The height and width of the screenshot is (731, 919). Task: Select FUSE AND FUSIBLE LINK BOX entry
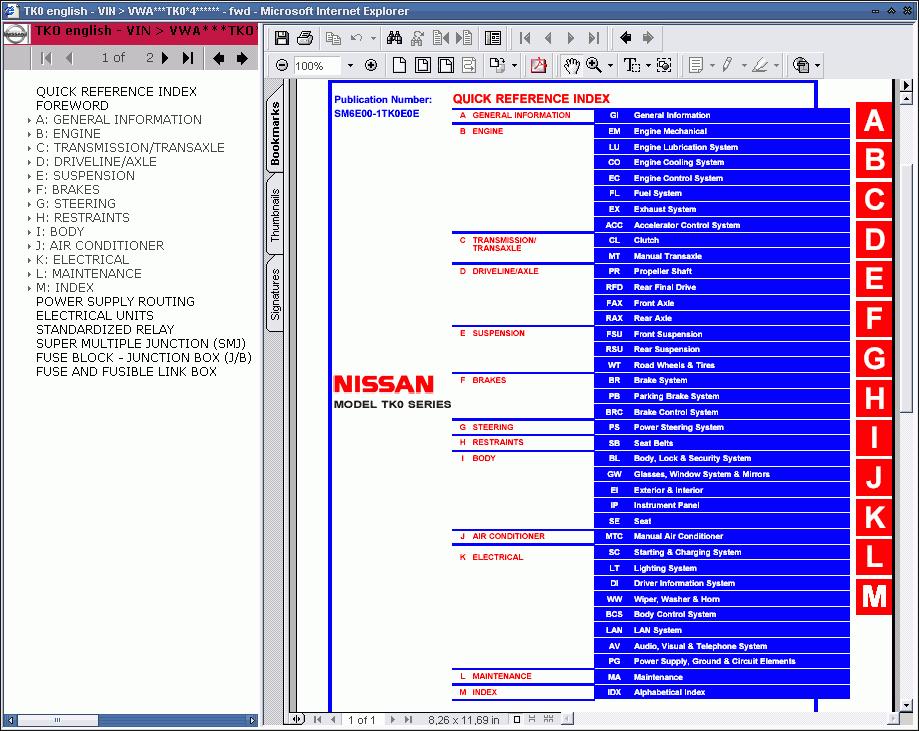[127, 372]
